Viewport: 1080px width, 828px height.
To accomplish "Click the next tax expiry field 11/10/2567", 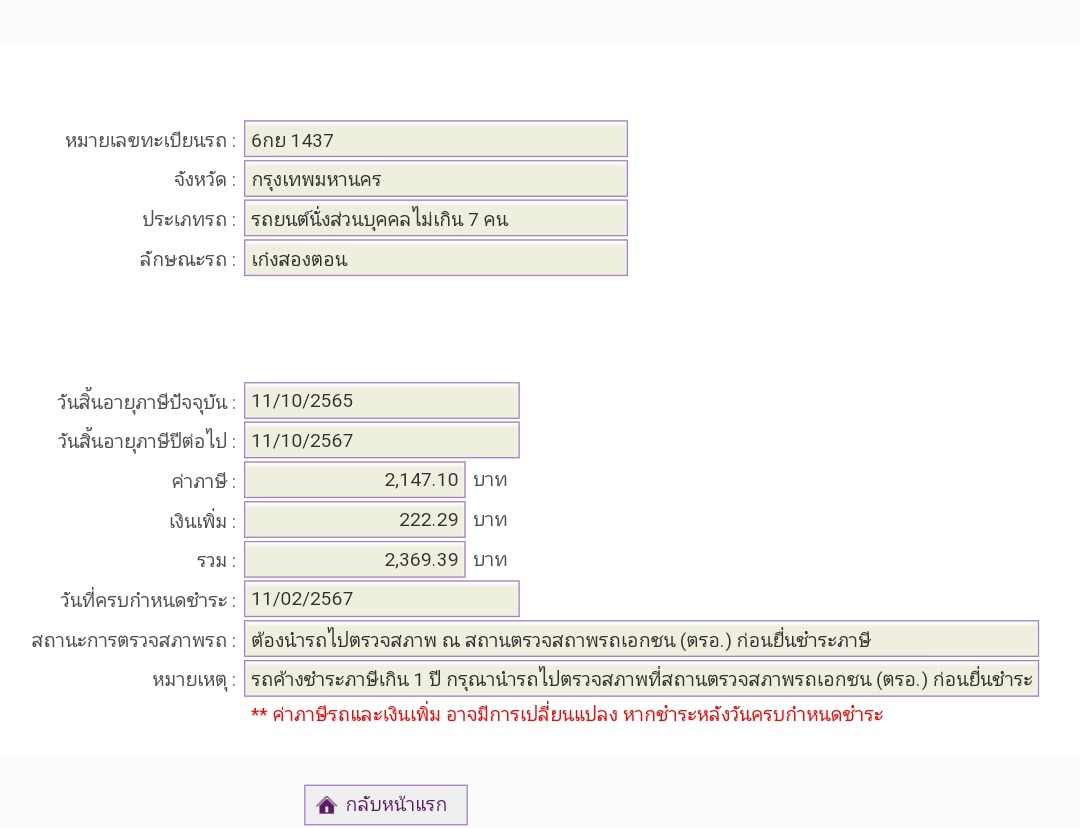I will tap(382, 440).
